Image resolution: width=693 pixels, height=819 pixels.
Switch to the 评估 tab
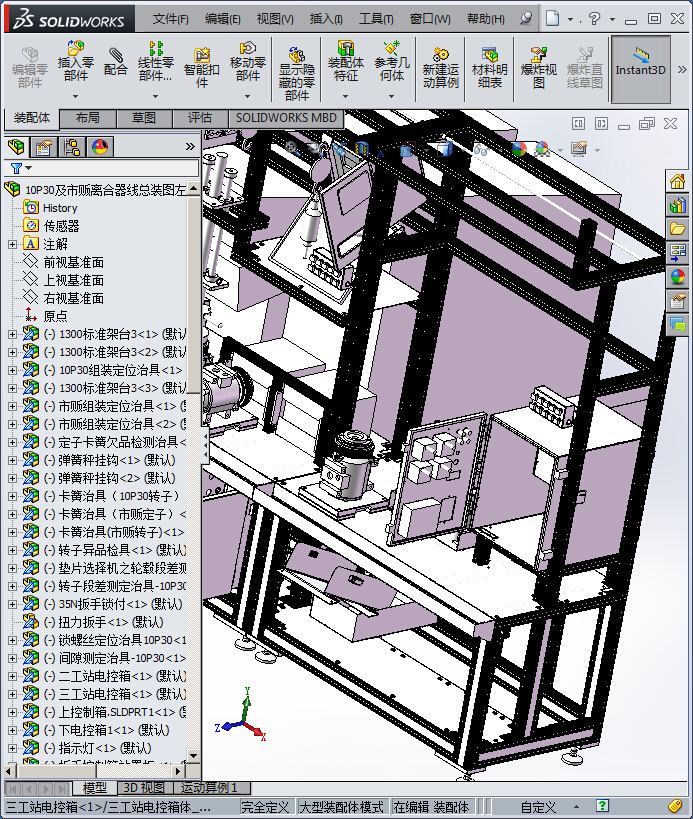pyautogui.click(x=200, y=118)
